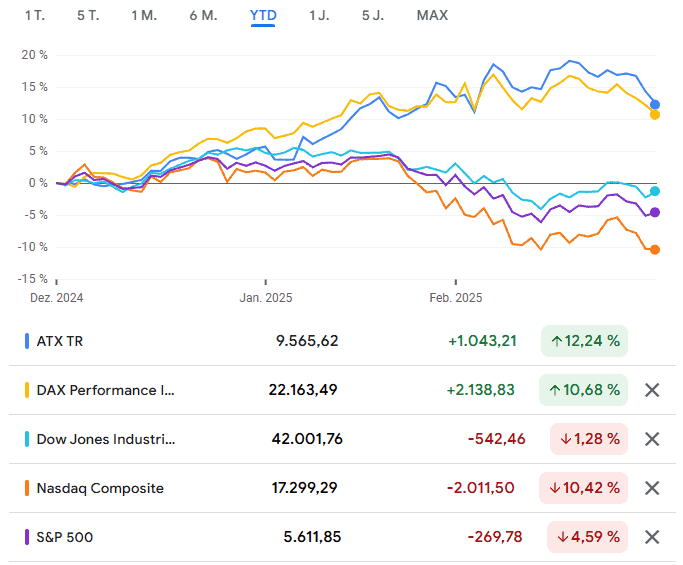Open the ATX TR index row
683x565 pixels.
(x=342, y=341)
